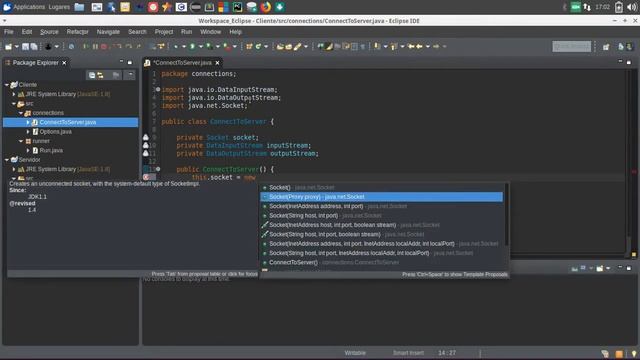Screen dimensions: 640x360
Task: Open the Lugares menu in the top panel
Action: click(59, 7)
